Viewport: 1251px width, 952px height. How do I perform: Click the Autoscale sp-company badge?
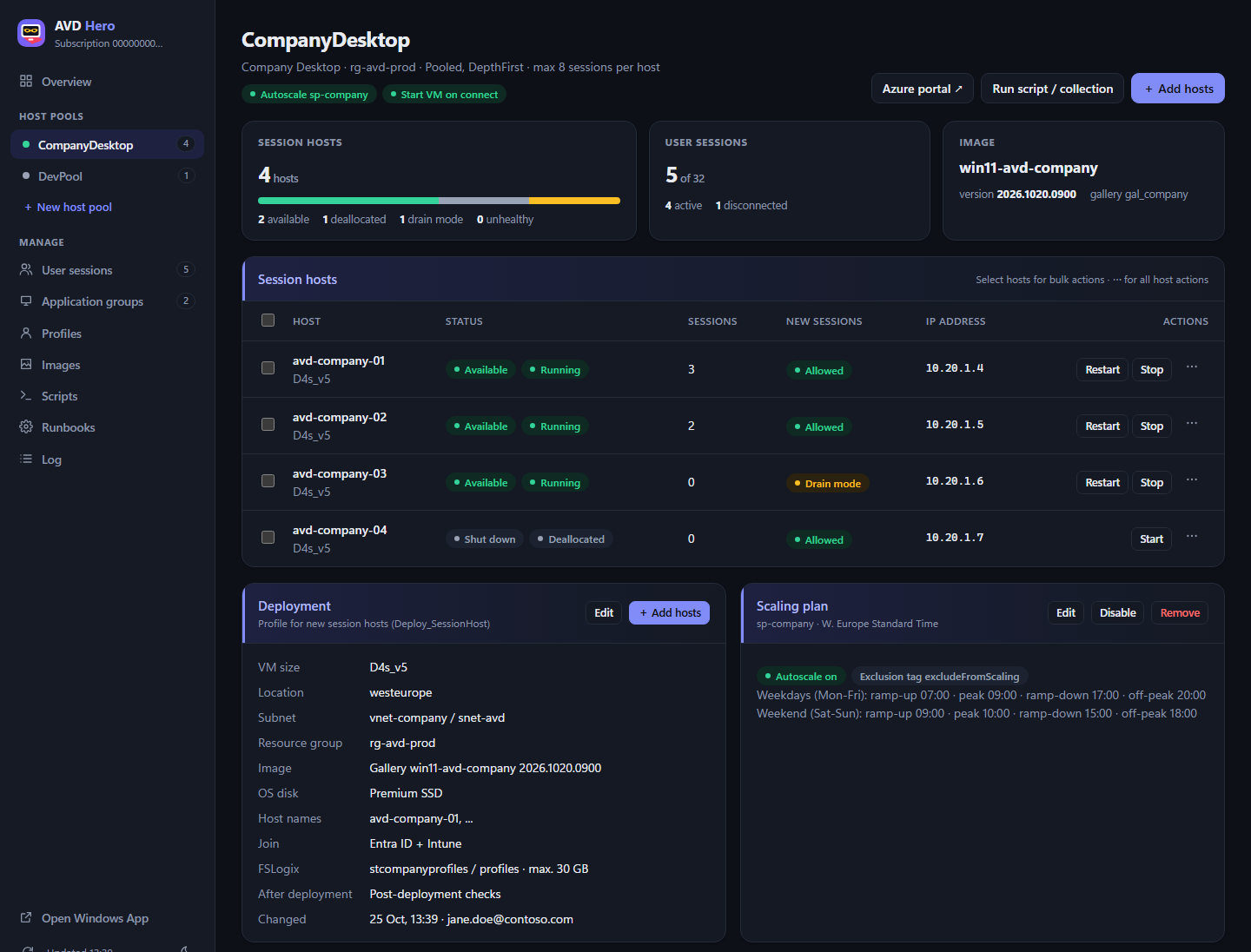[x=309, y=94]
